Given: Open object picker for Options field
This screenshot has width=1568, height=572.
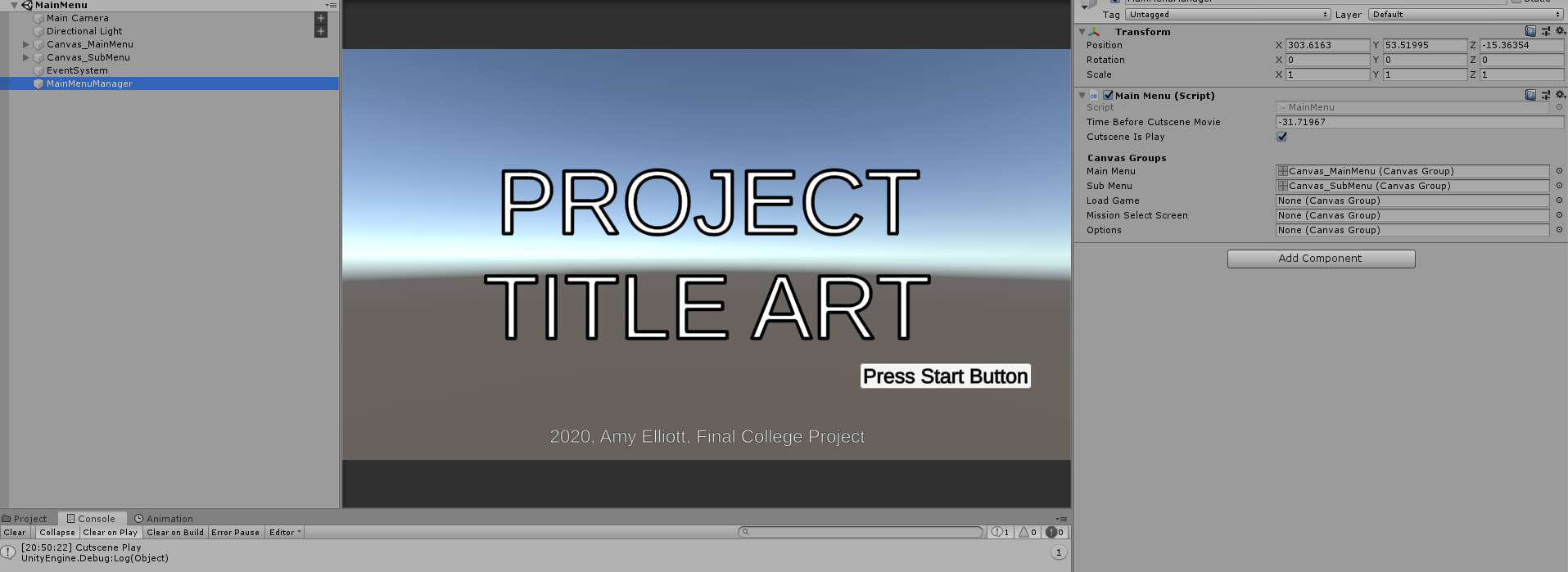Looking at the screenshot, I should tap(1559, 230).
